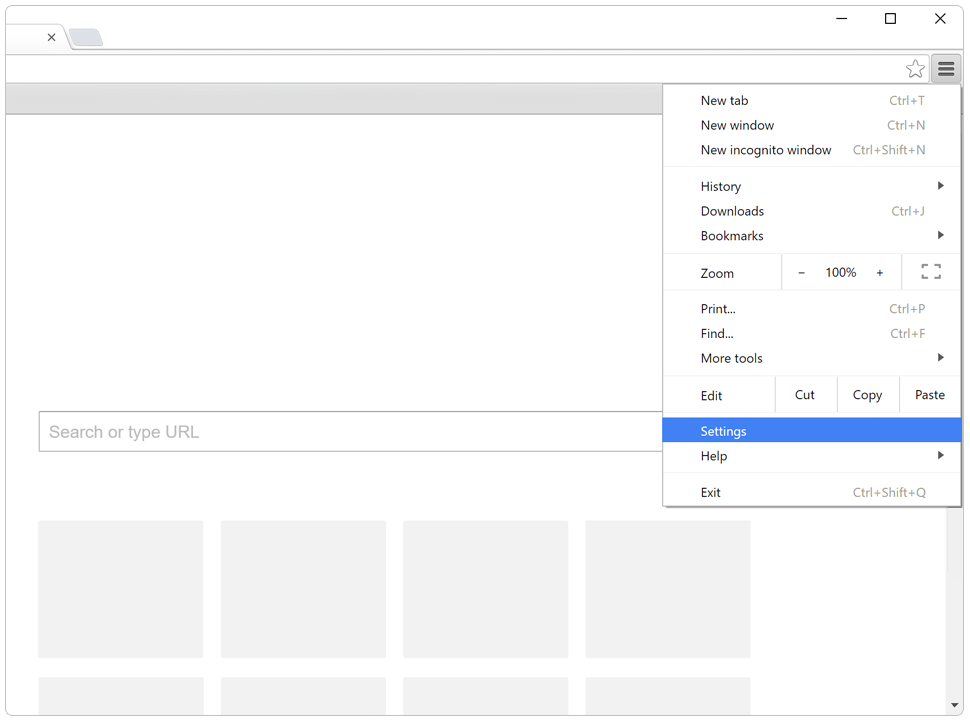Click the bookmark star icon
The width and height of the screenshot is (970, 722).
point(915,69)
